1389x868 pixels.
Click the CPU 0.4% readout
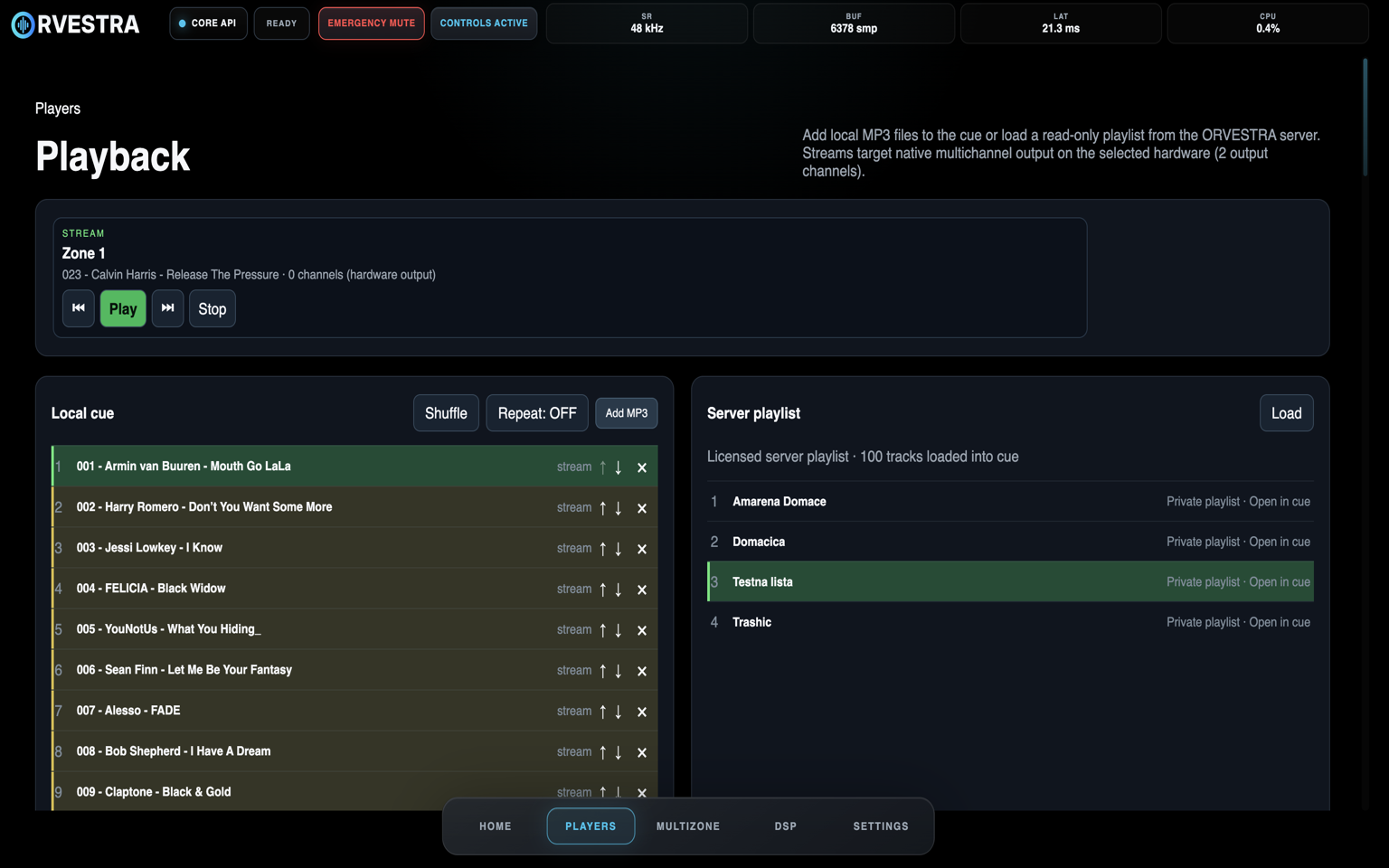coord(1268,24)
